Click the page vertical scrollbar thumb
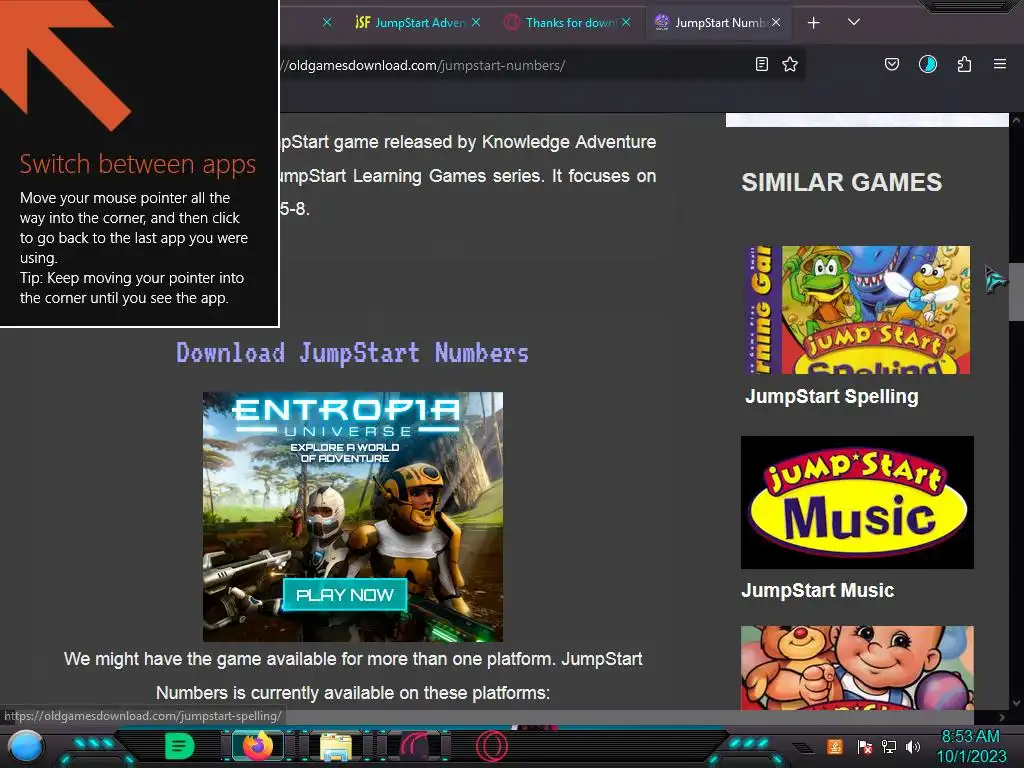Screen dimensions: 1024x768 [x=1016, y=291]
